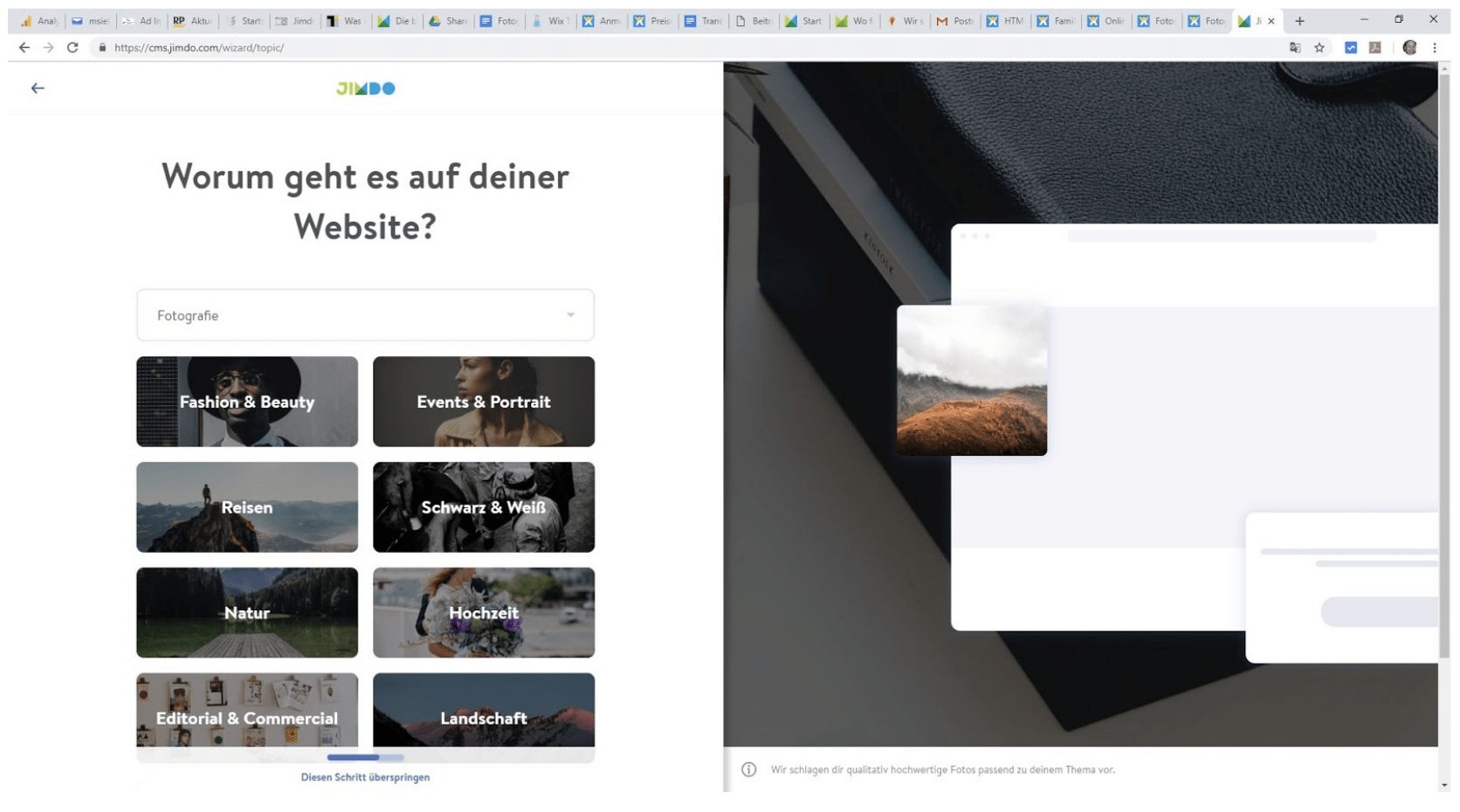This screenshot has height=812, width=1460.
Task: Click the info icon below preview
Action: tap(749, 769)
